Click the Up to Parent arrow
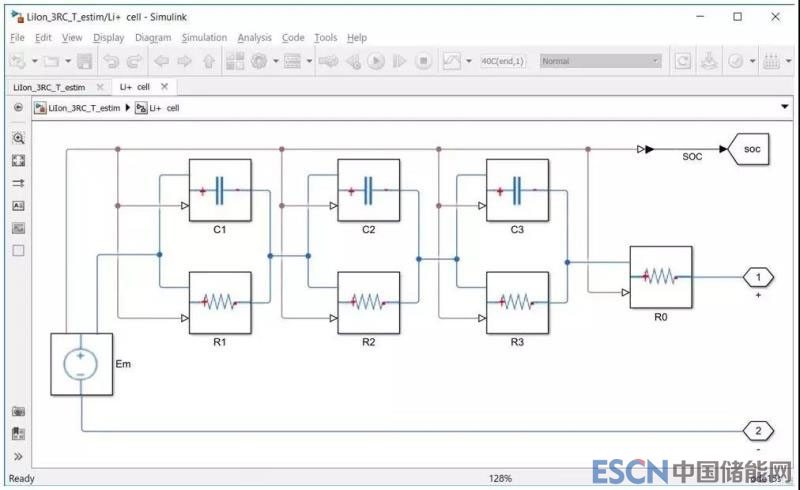The image size is (800, 490). pos(208,61)
